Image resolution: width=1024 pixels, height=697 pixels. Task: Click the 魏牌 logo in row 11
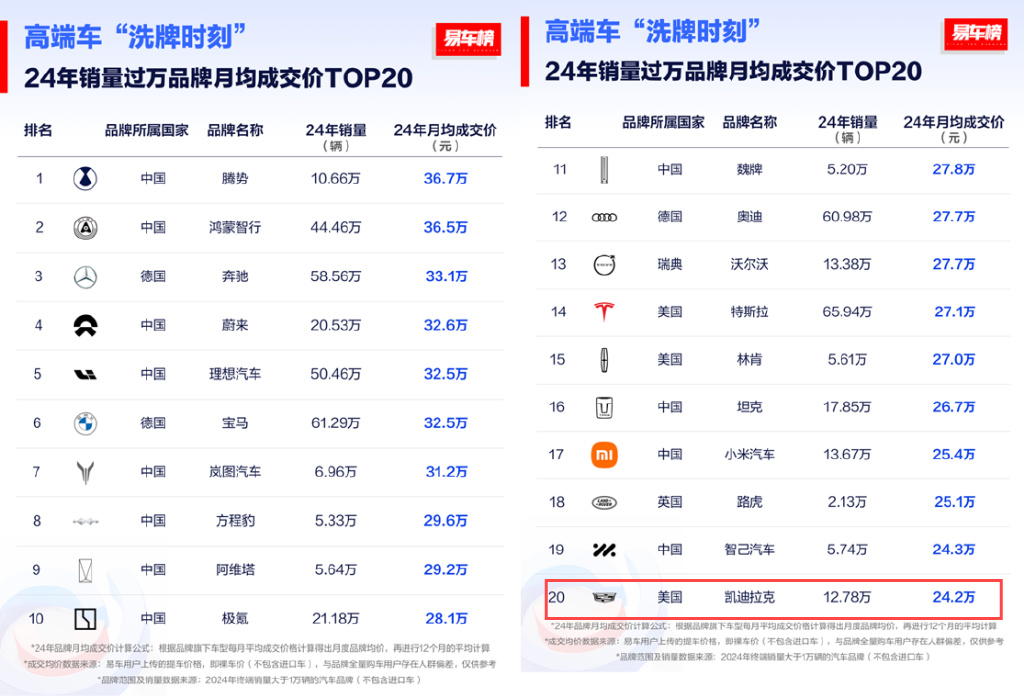pyautogui.click(x=604, y=170)
